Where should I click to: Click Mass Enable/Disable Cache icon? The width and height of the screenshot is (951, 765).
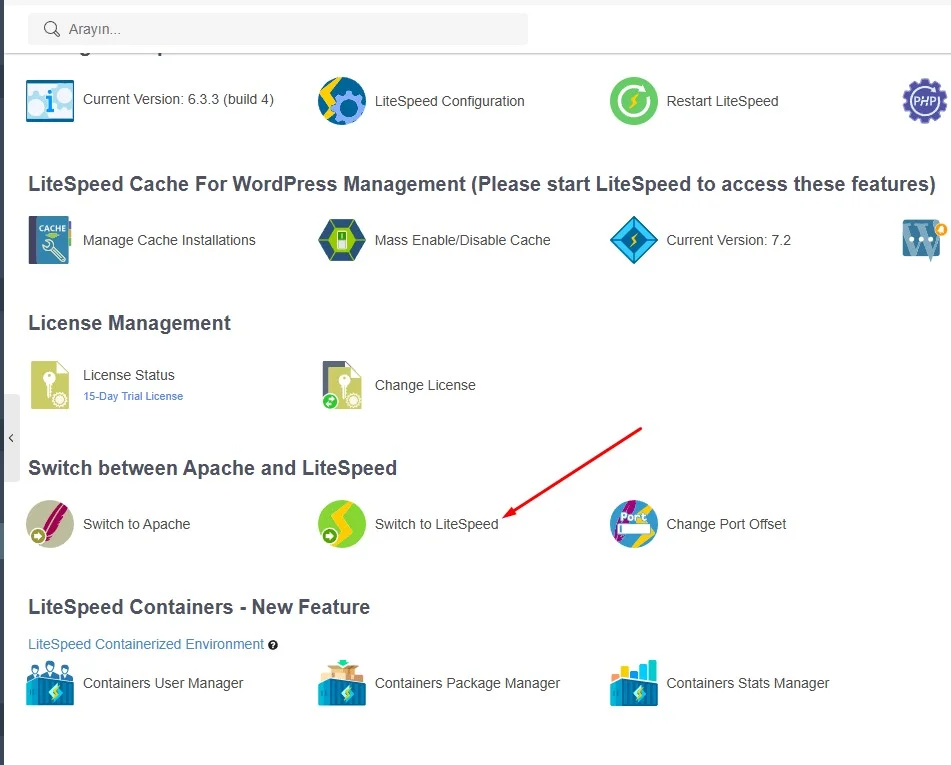click(x=342, y=240)
